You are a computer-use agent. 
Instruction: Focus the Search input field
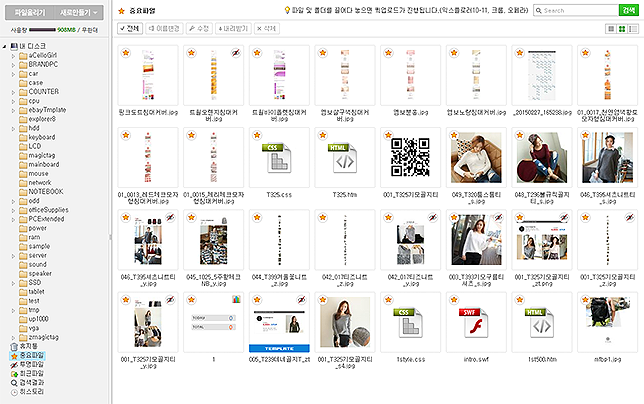click(576, 10)
